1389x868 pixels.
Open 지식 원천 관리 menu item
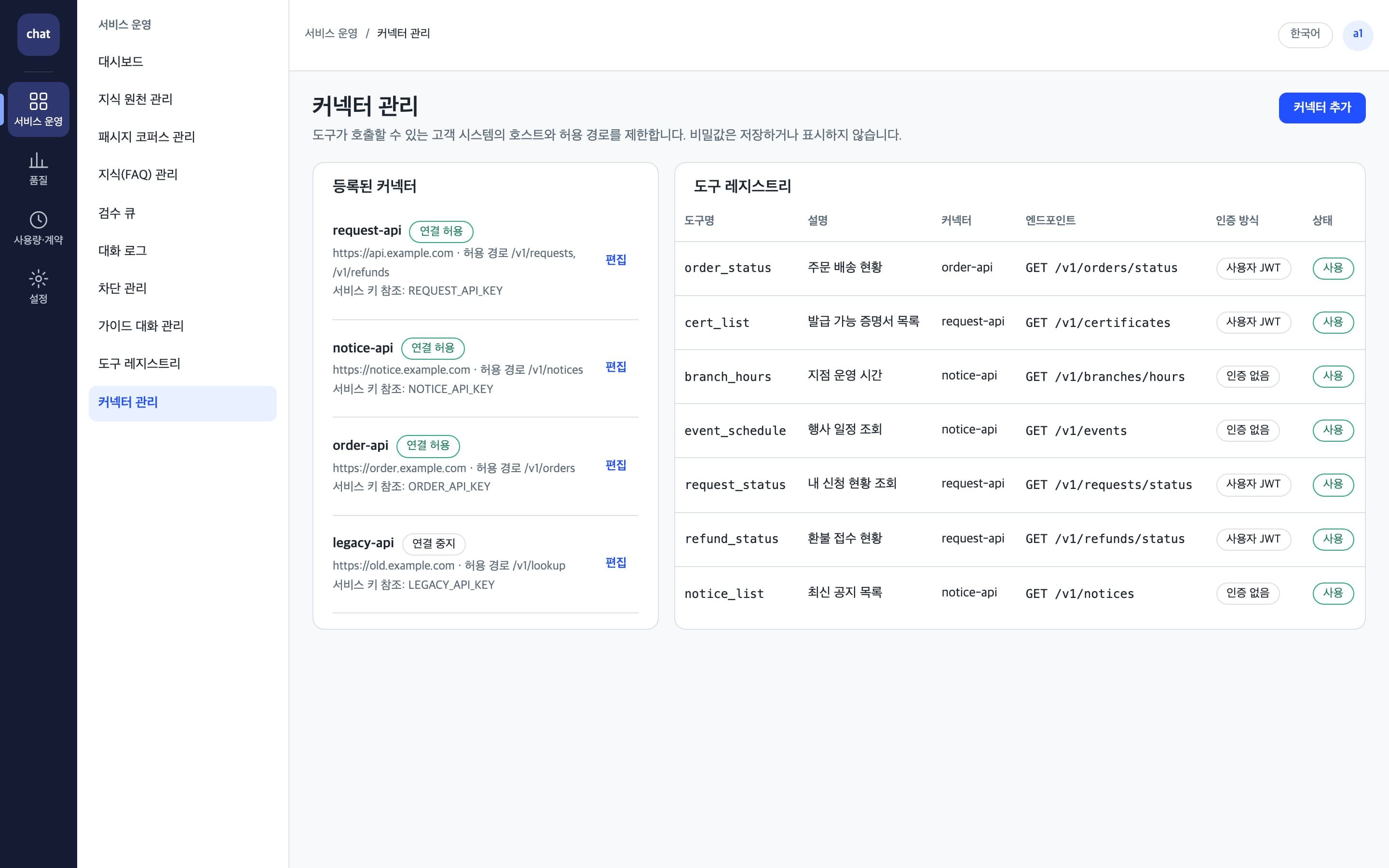[x=182, y=99]
